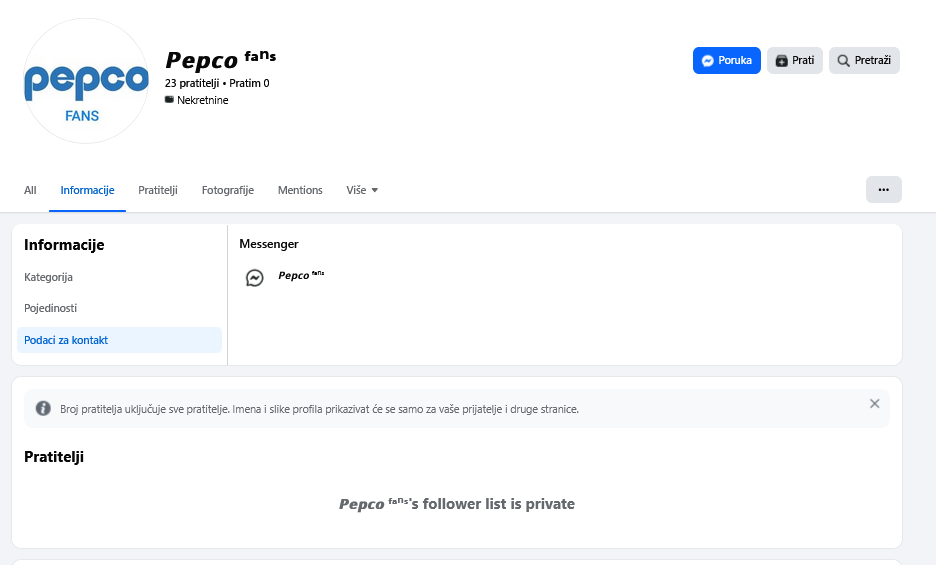Select Podaci za kontakt sidebar item

[x=66, y=340]
